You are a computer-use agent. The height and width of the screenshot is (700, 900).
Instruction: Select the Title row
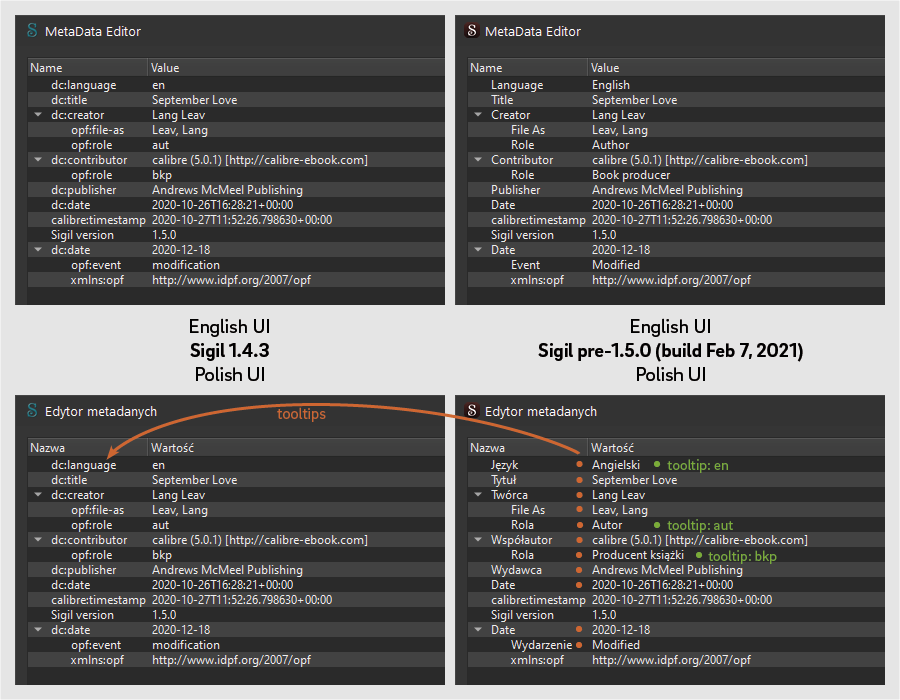(676, 100)
